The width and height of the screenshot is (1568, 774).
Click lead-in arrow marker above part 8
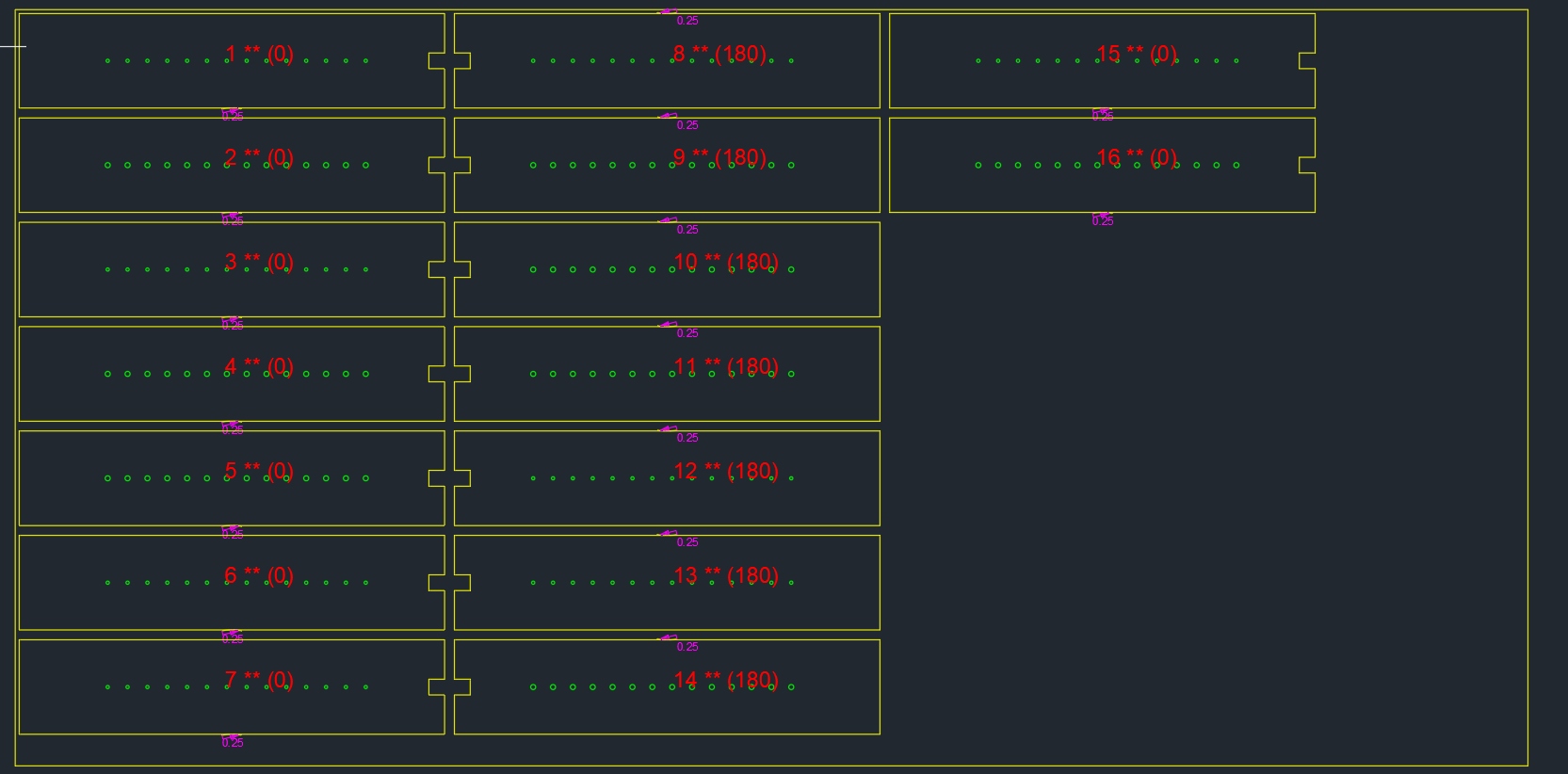click(668, 12)
